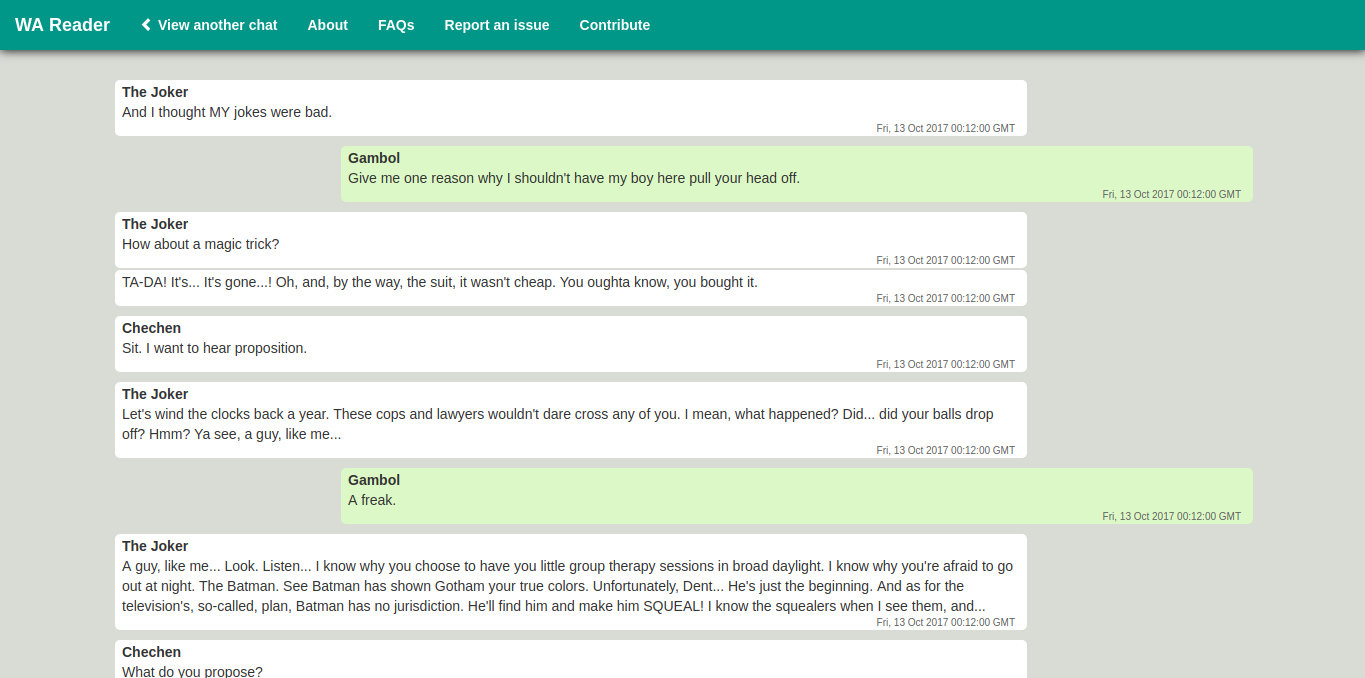Click message starting 'A guy, like me... Look.'

click(571, 582)
